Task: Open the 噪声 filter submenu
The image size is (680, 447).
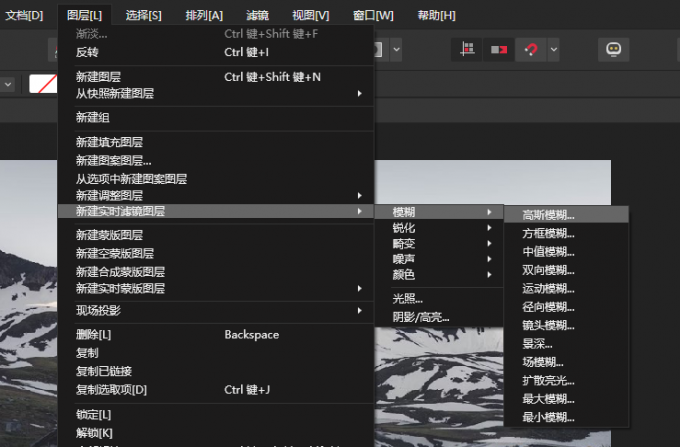Action: 439,259
